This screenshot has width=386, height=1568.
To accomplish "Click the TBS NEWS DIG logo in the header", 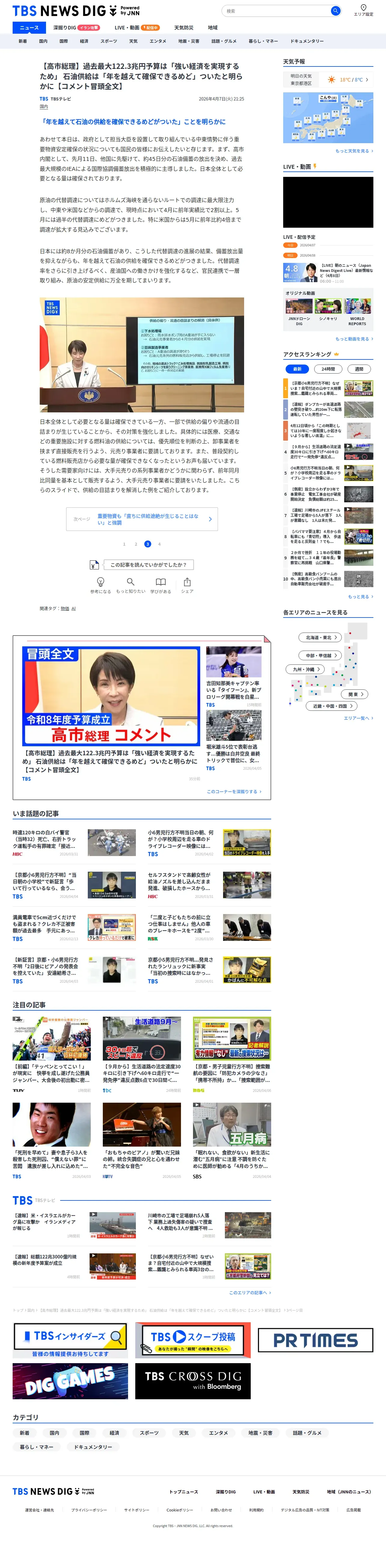I will click(76, 11).
